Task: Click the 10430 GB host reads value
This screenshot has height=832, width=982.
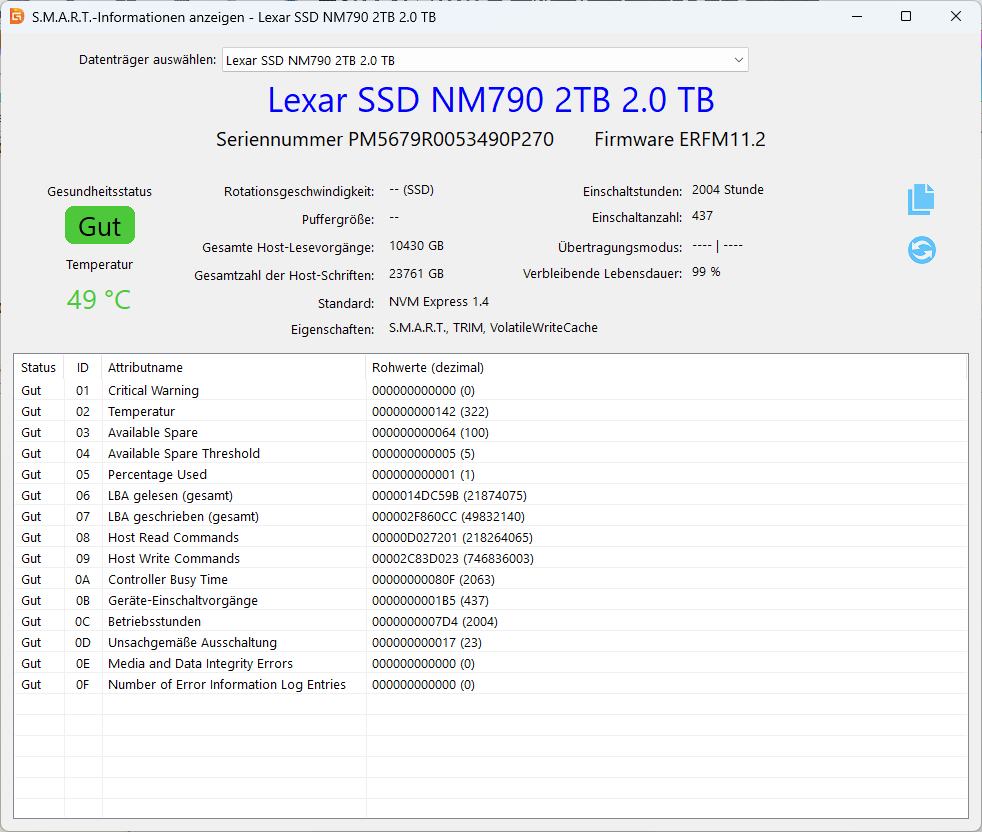Action: click(x=416, y=246)
